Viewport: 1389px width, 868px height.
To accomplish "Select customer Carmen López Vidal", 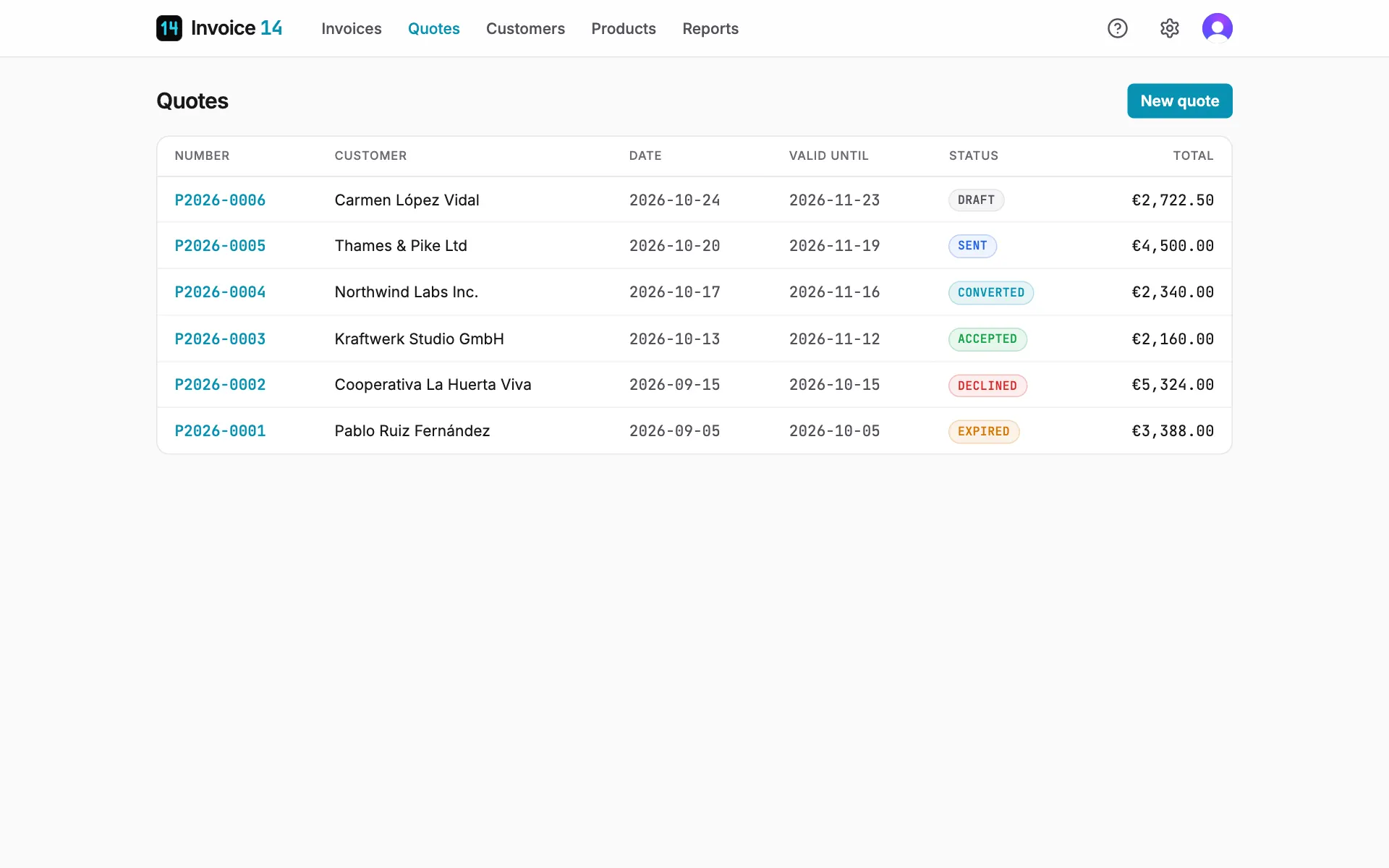I will click(x=407, y=200).
